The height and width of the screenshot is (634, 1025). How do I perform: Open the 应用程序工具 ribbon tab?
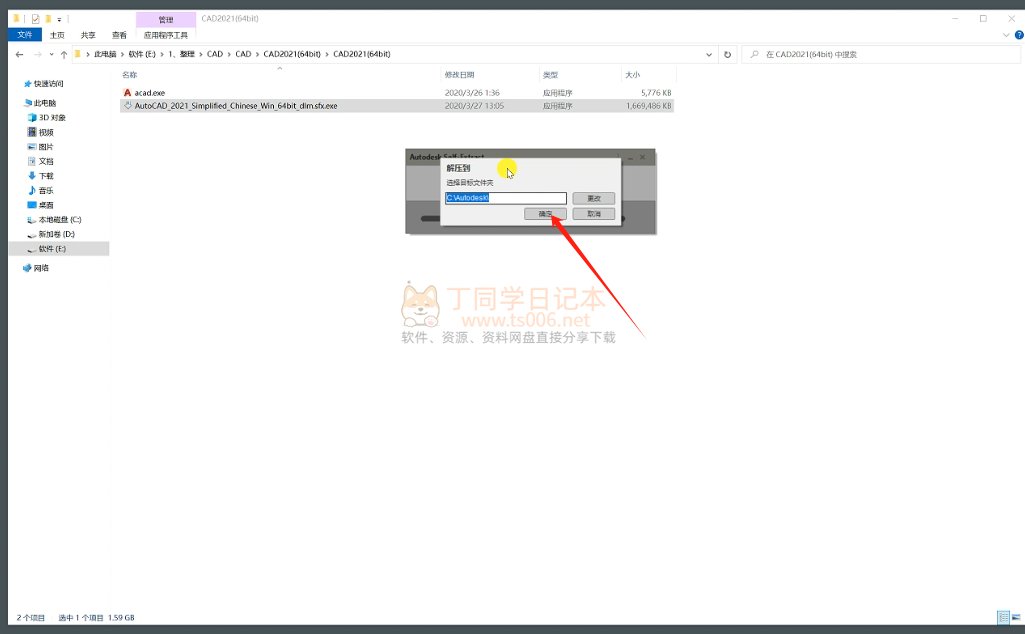pos(166,35)
